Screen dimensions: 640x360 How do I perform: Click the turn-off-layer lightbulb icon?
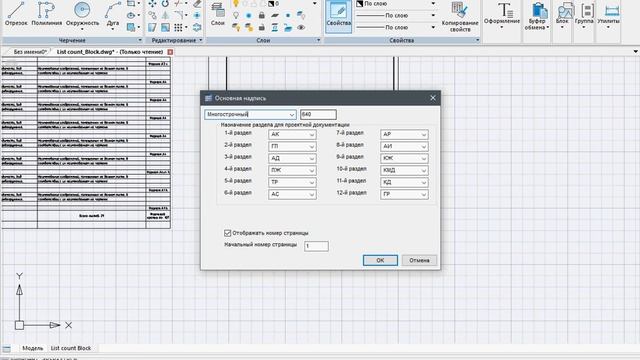[x=236, y=16]
